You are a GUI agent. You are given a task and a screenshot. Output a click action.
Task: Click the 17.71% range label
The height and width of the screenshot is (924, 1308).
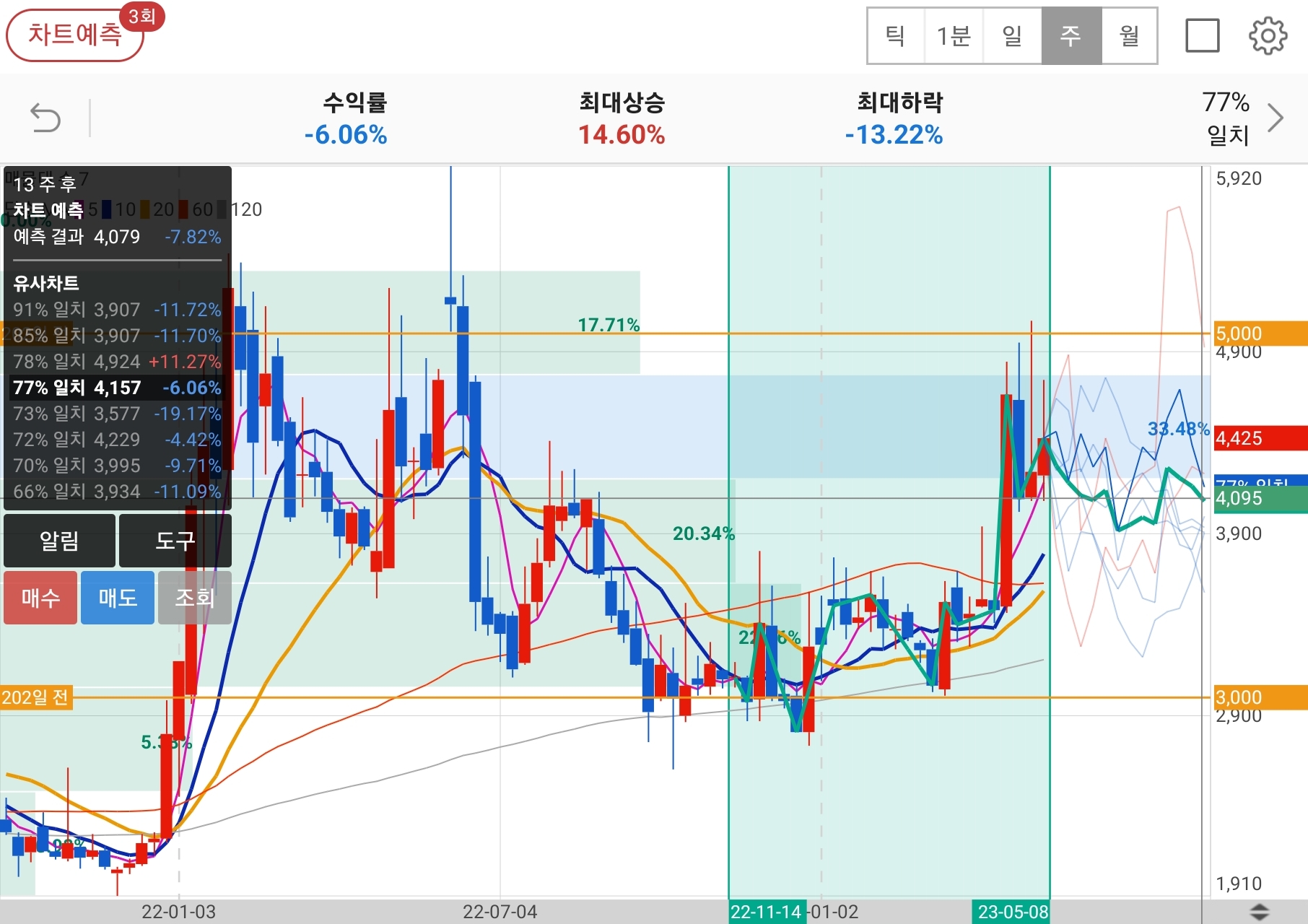(609, 325)
